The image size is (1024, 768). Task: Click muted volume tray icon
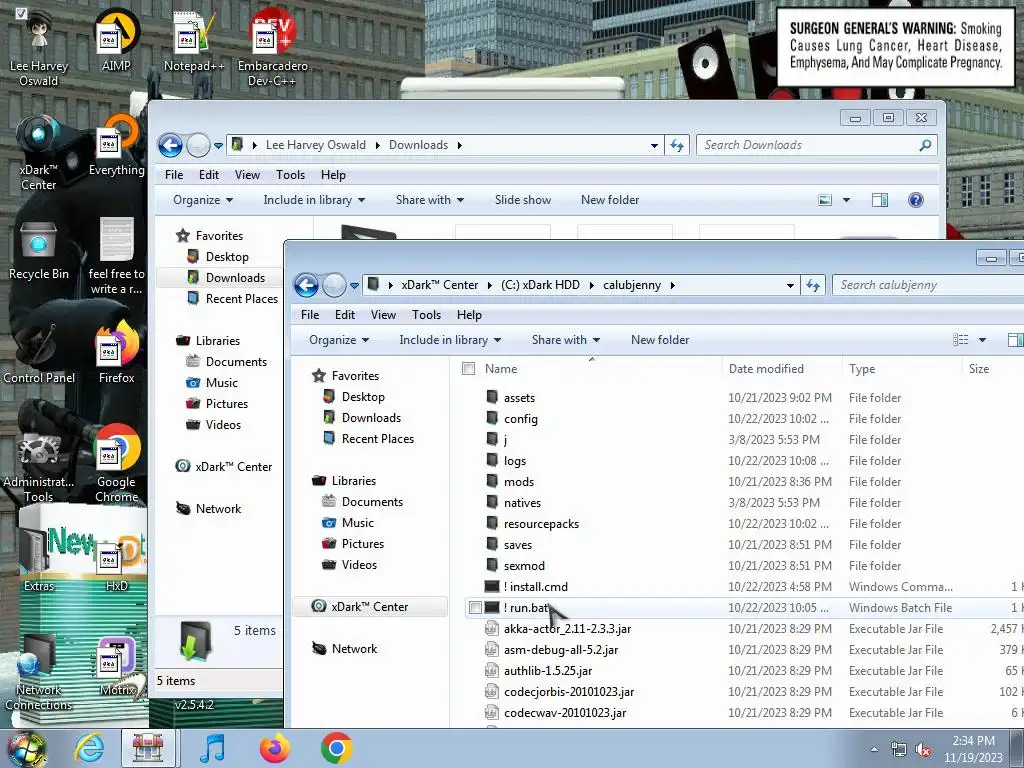pos(923,750)
